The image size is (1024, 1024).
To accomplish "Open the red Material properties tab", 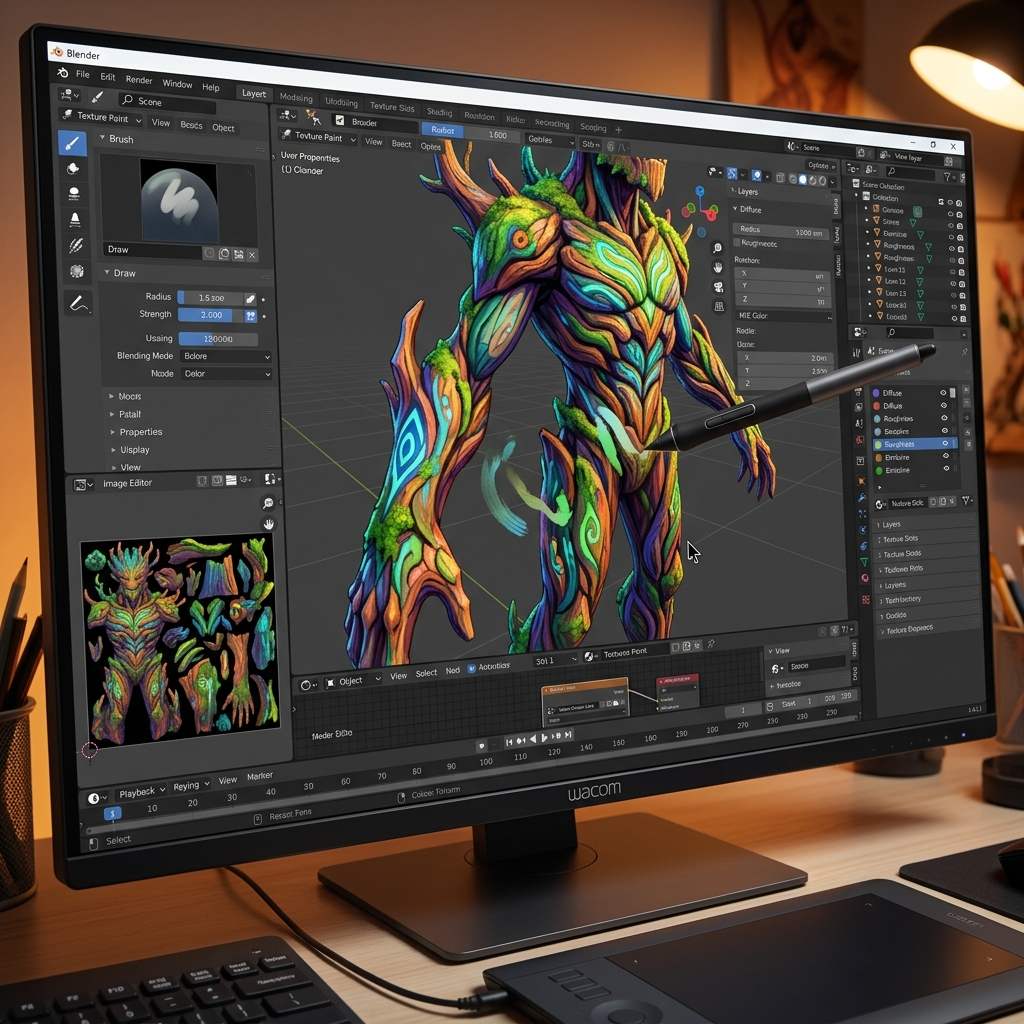I will tap(865, 578).
